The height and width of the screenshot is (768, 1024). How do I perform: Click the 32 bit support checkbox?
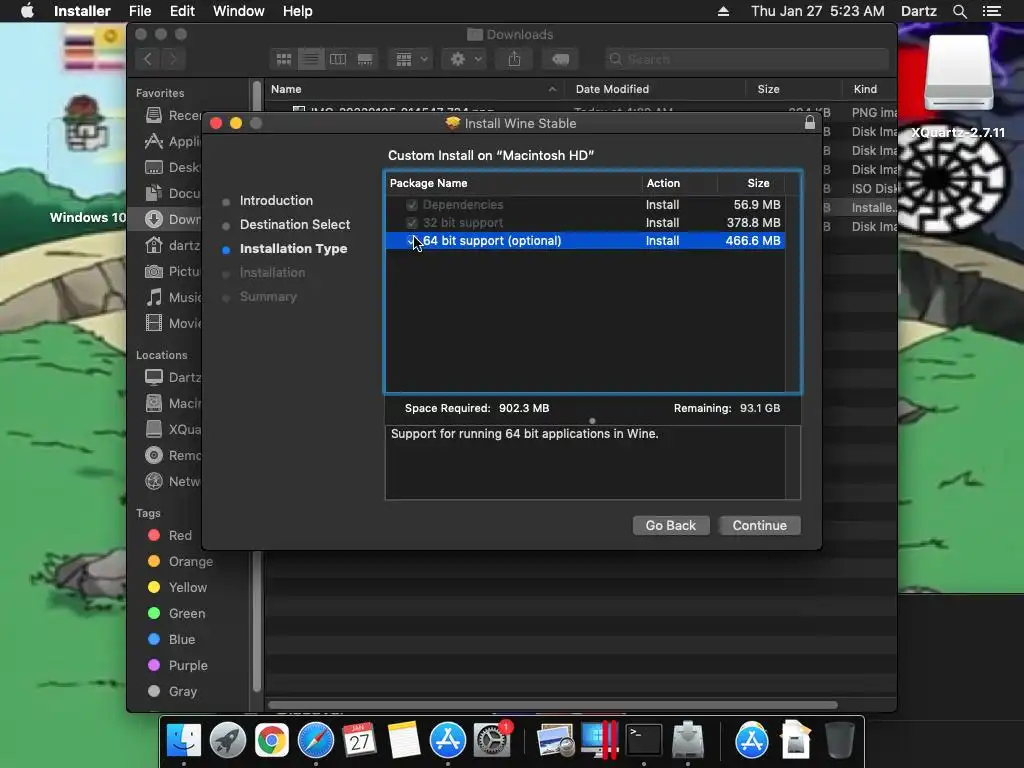pos(411,223)
